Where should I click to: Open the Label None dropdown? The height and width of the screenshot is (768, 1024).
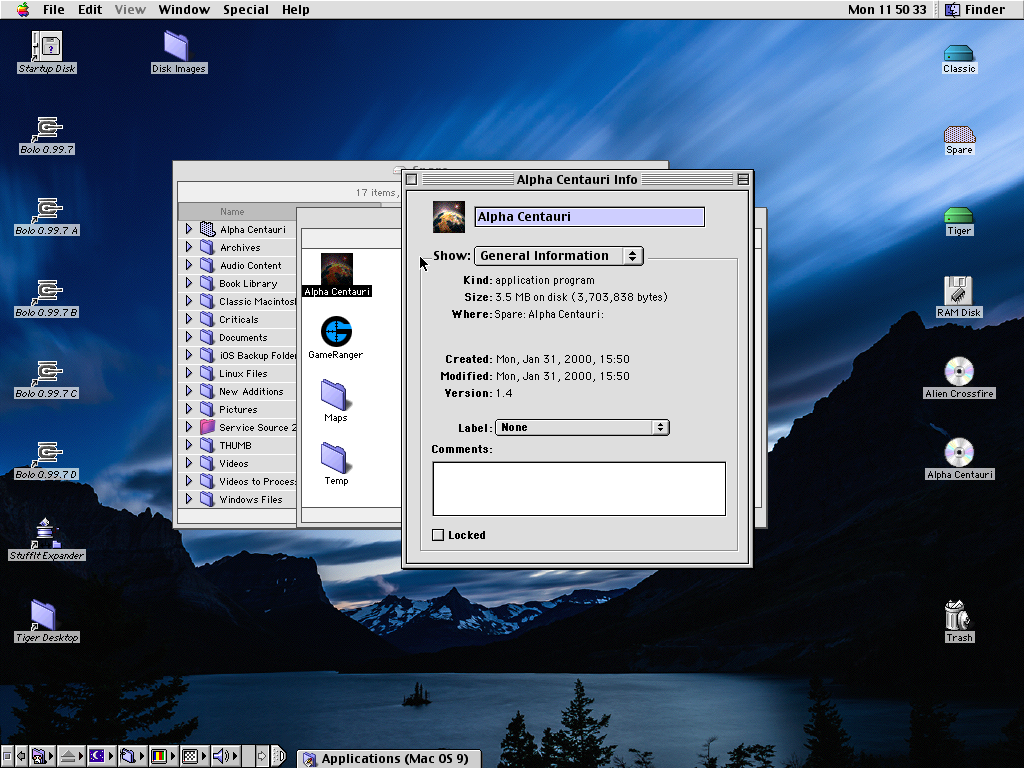(x=582, y=427)
